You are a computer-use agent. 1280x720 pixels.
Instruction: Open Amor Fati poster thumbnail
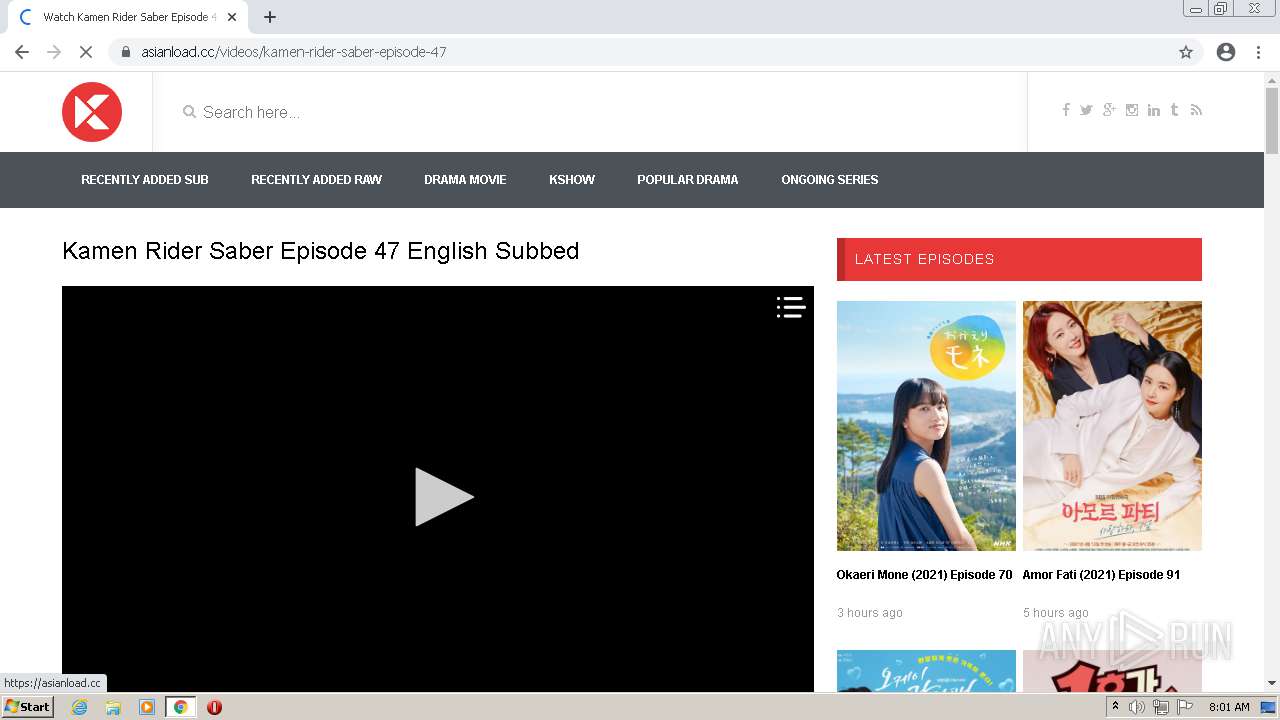click(1112, 426)
